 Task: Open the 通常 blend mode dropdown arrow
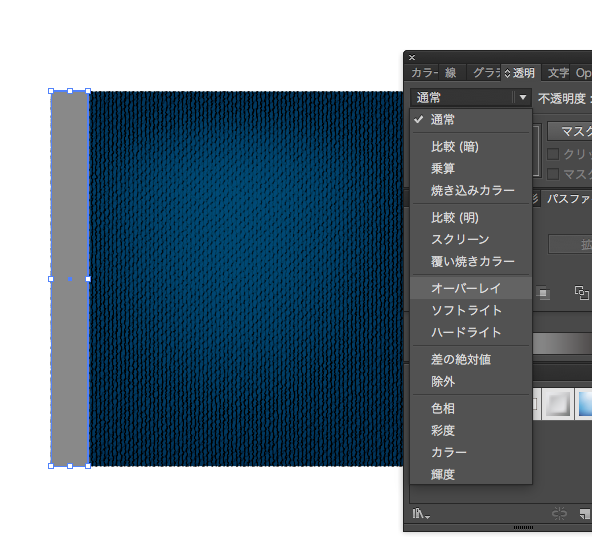pyautogui.click(x=523, y=97)
